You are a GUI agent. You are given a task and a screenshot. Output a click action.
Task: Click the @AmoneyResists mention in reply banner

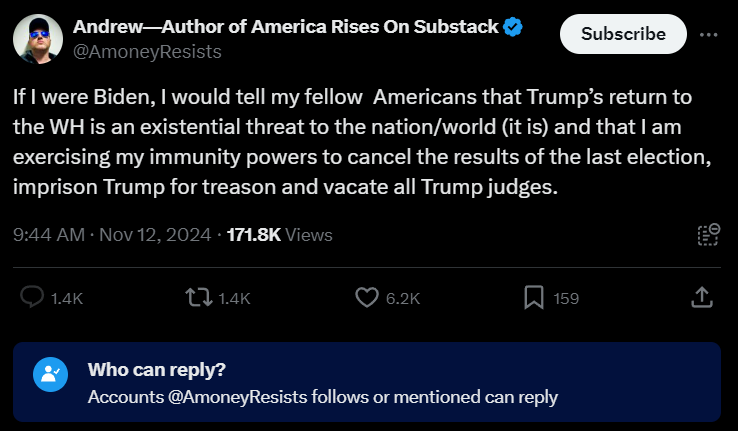[238, 397]
